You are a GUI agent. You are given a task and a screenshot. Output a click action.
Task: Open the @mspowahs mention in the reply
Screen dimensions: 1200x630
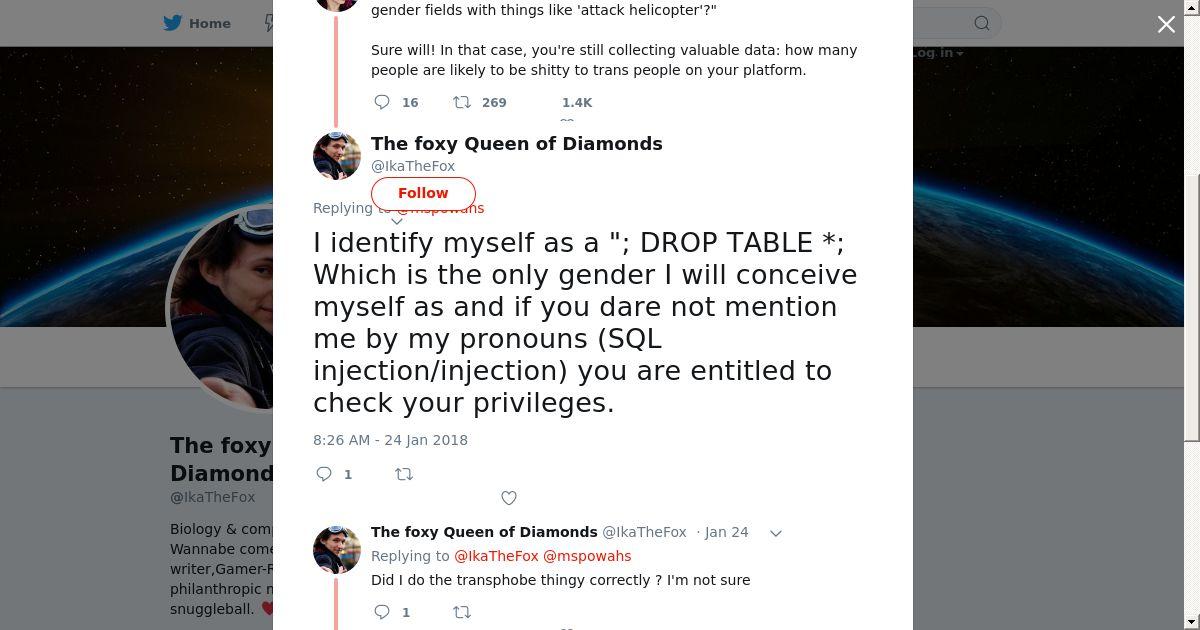tap(587, 556)
